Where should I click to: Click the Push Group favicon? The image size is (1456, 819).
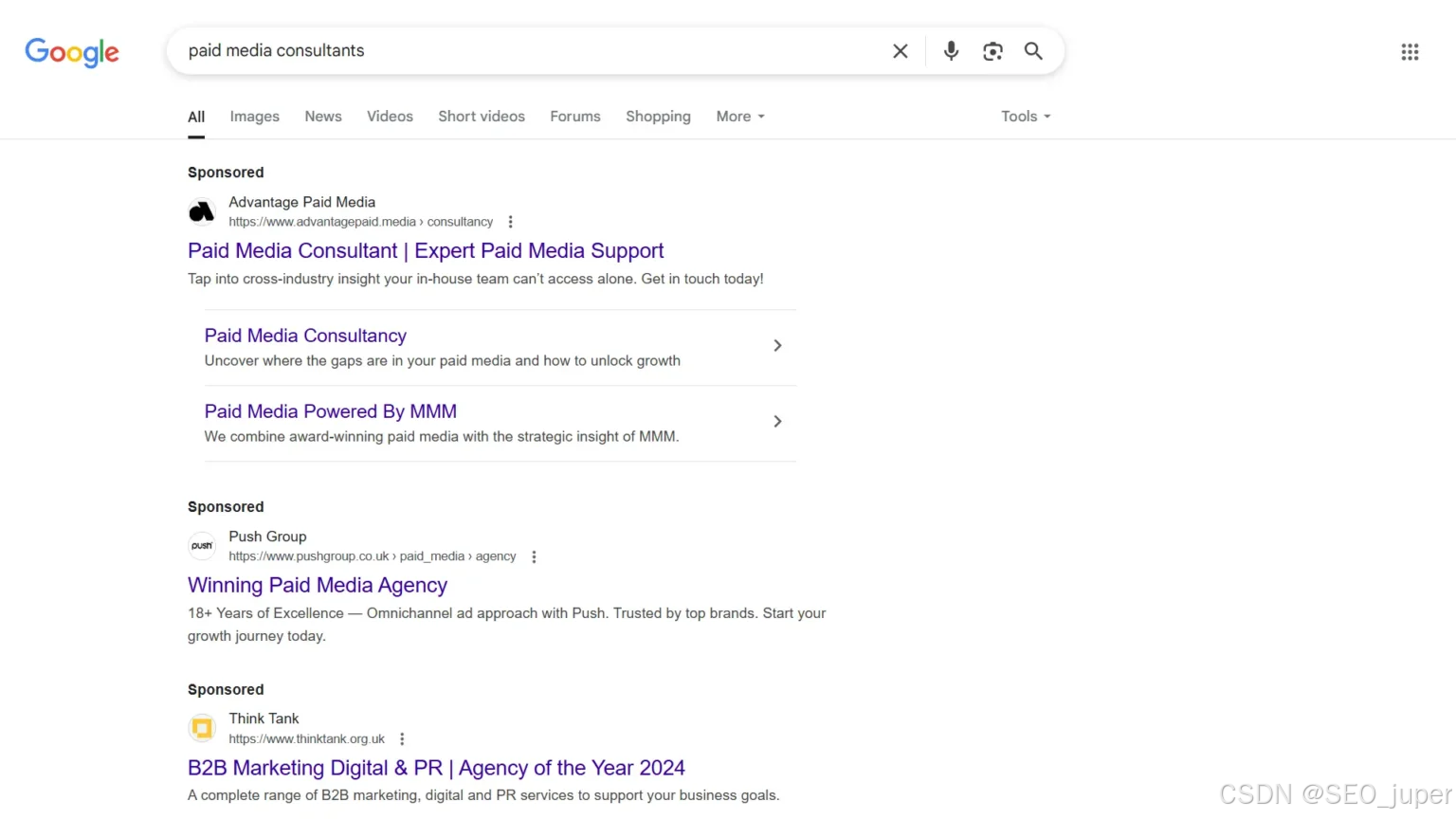tap(202, 546)
